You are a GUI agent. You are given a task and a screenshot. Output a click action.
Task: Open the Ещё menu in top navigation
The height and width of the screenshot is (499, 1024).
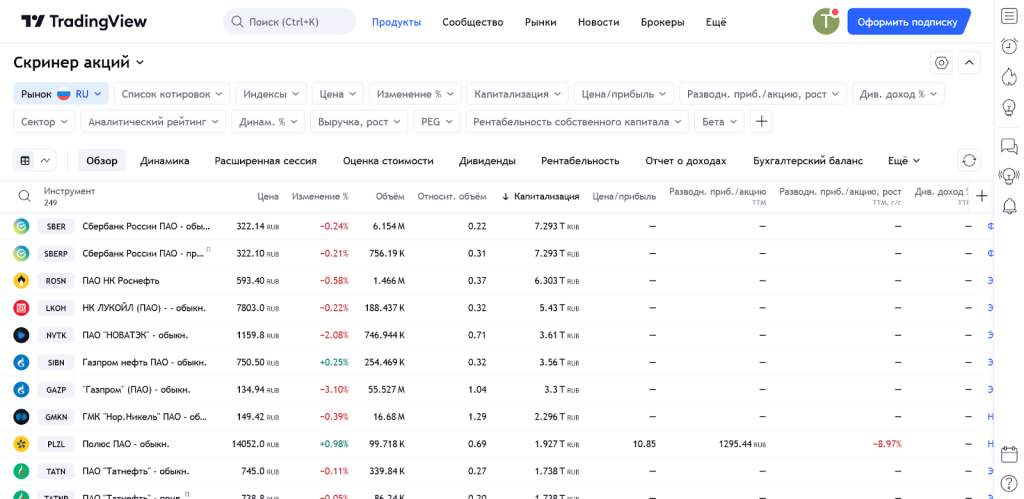point(716,22)
